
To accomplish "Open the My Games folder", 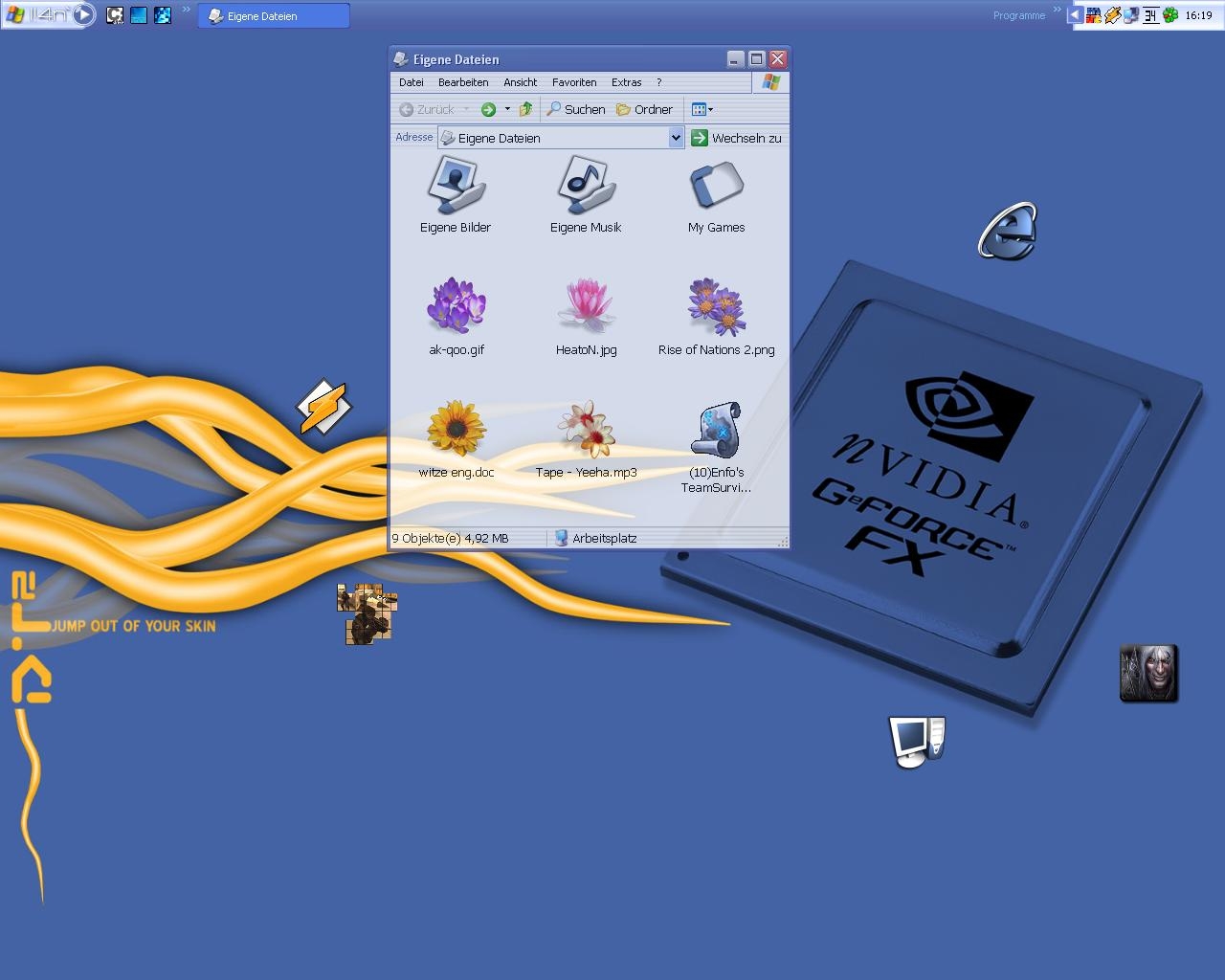I will (716, 195).
